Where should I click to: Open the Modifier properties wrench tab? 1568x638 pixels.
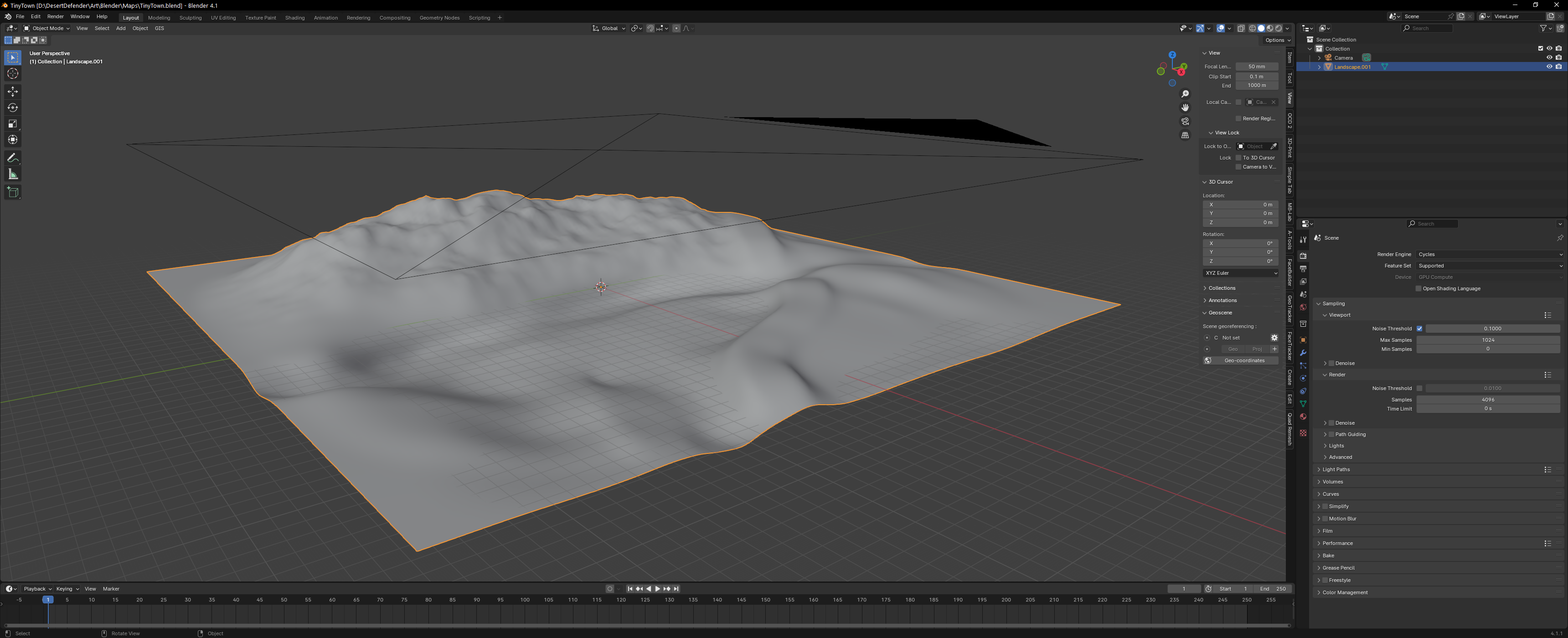(1303, 353)
